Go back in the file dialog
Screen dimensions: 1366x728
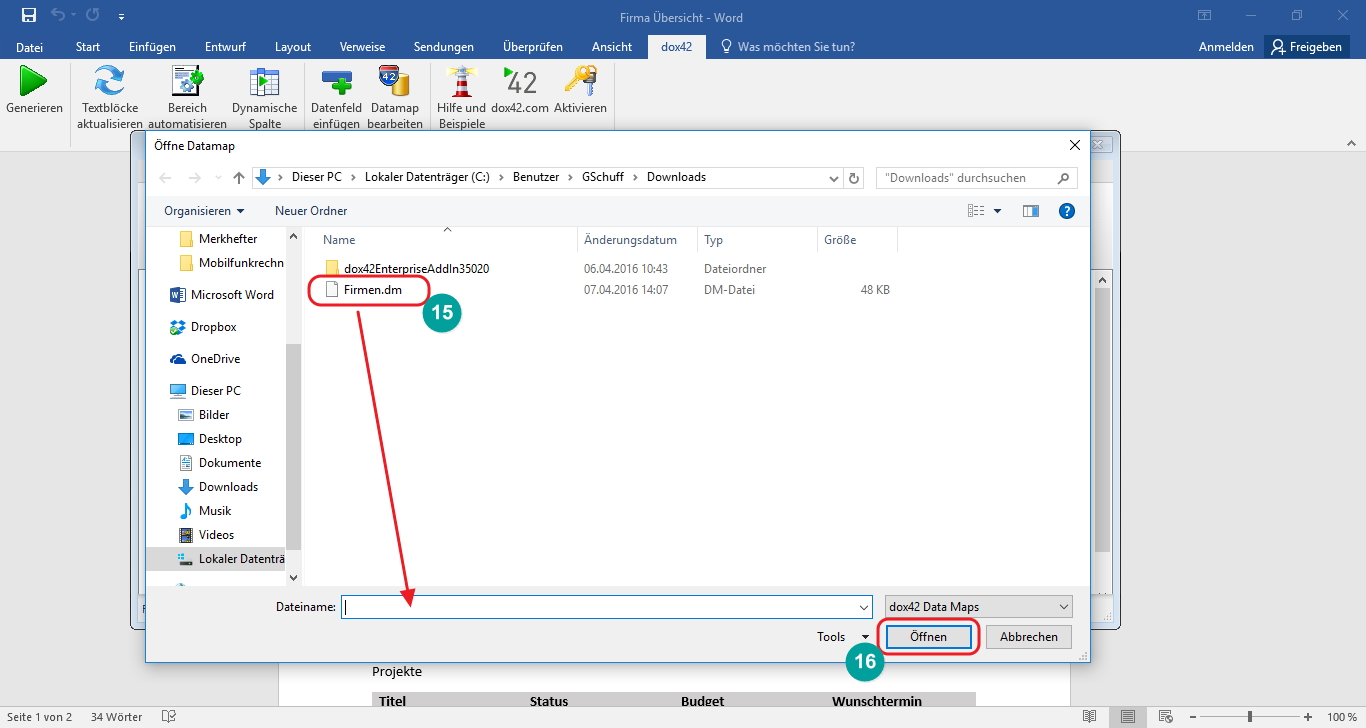(166, 178)
